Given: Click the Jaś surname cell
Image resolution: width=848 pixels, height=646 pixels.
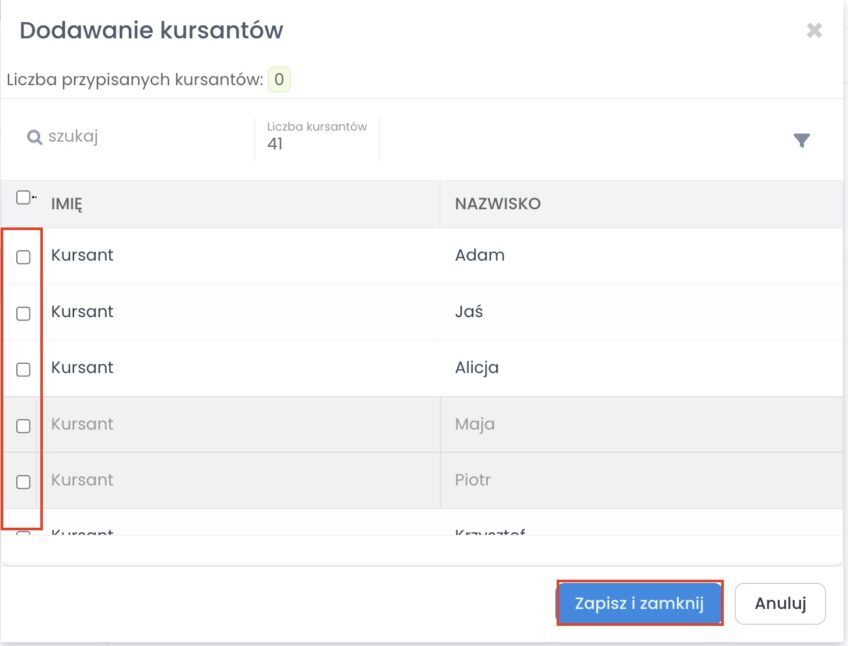Looking at the screenshot, I should [469, 311].
